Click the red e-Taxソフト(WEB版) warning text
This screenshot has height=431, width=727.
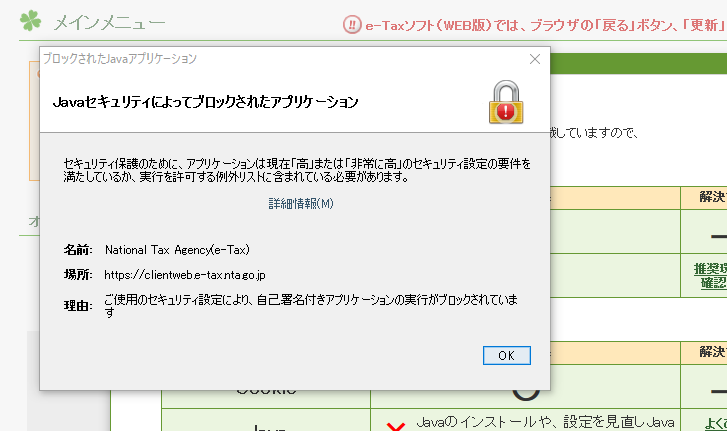(546, 25)
